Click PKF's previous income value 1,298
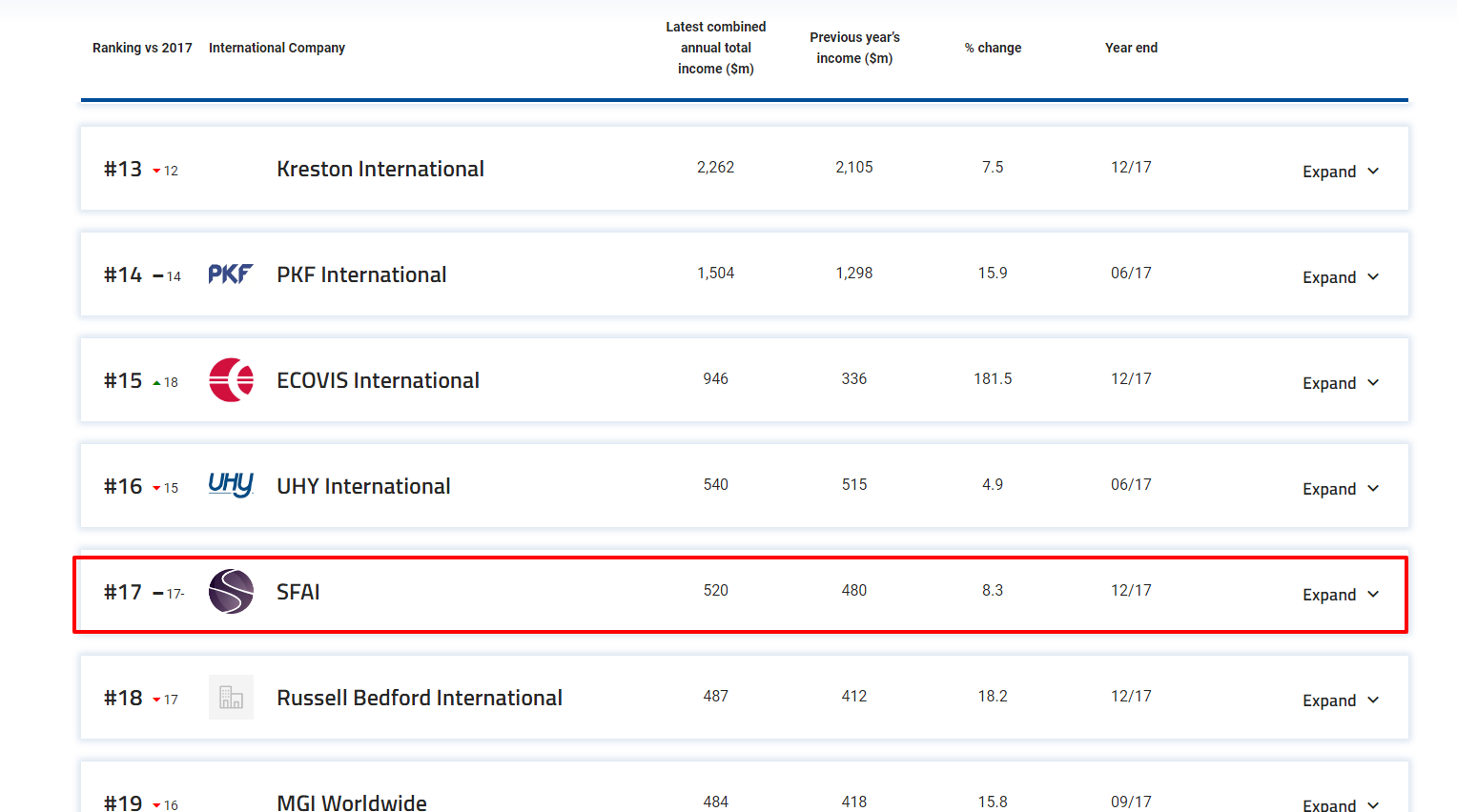The image size is (1457, 812). (x=854, y=274)
